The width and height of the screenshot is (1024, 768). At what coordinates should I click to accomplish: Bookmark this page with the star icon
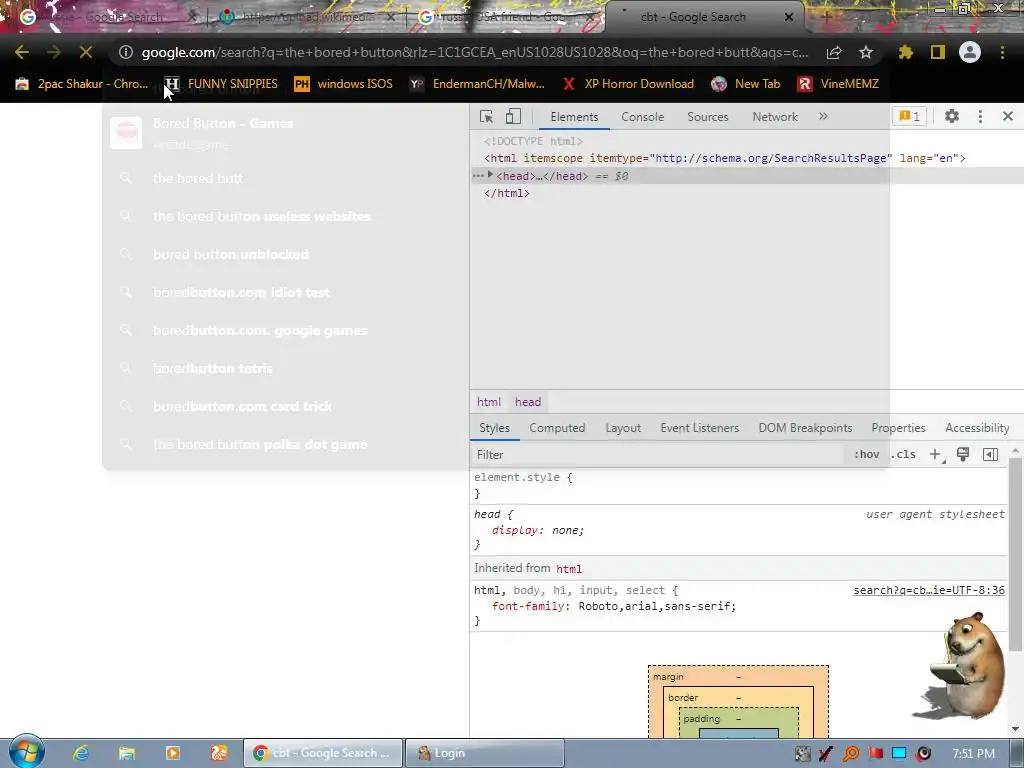pyautogui.click(x=866, y=52)
